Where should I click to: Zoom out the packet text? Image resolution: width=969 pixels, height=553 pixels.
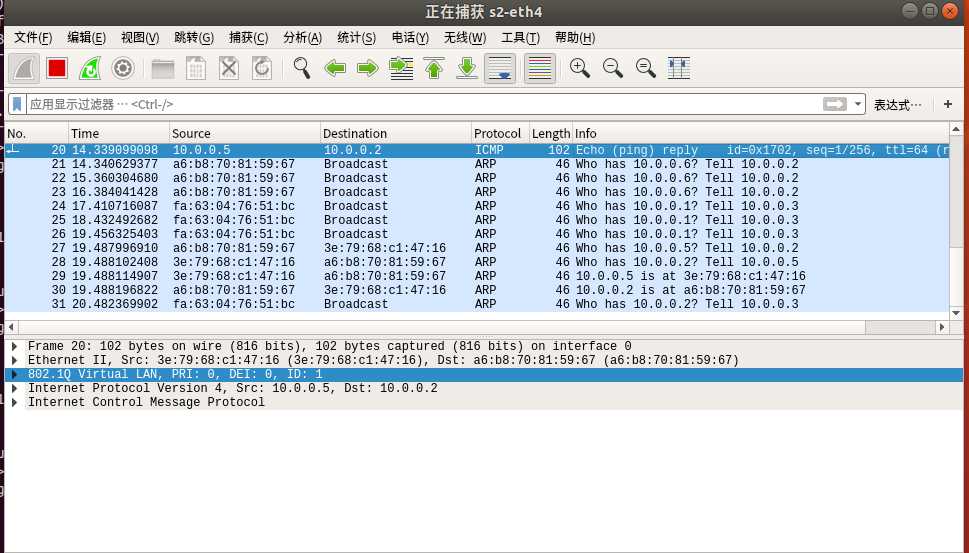pyautogui.click(x=612, y=68)
